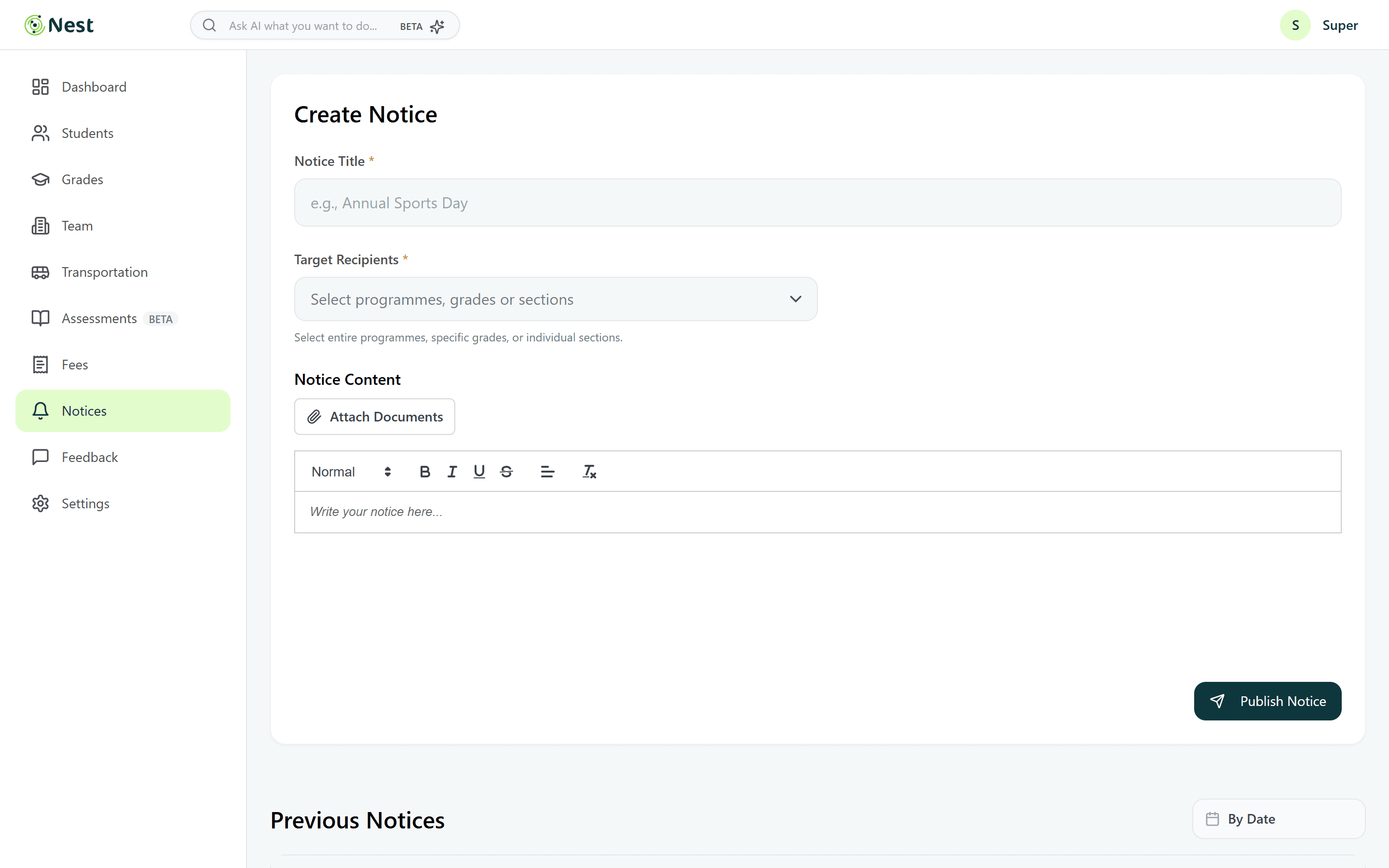The height and width of the screenshot is (868, 1389).
Task: Click the Notice Content label
Action: point(347,380)
